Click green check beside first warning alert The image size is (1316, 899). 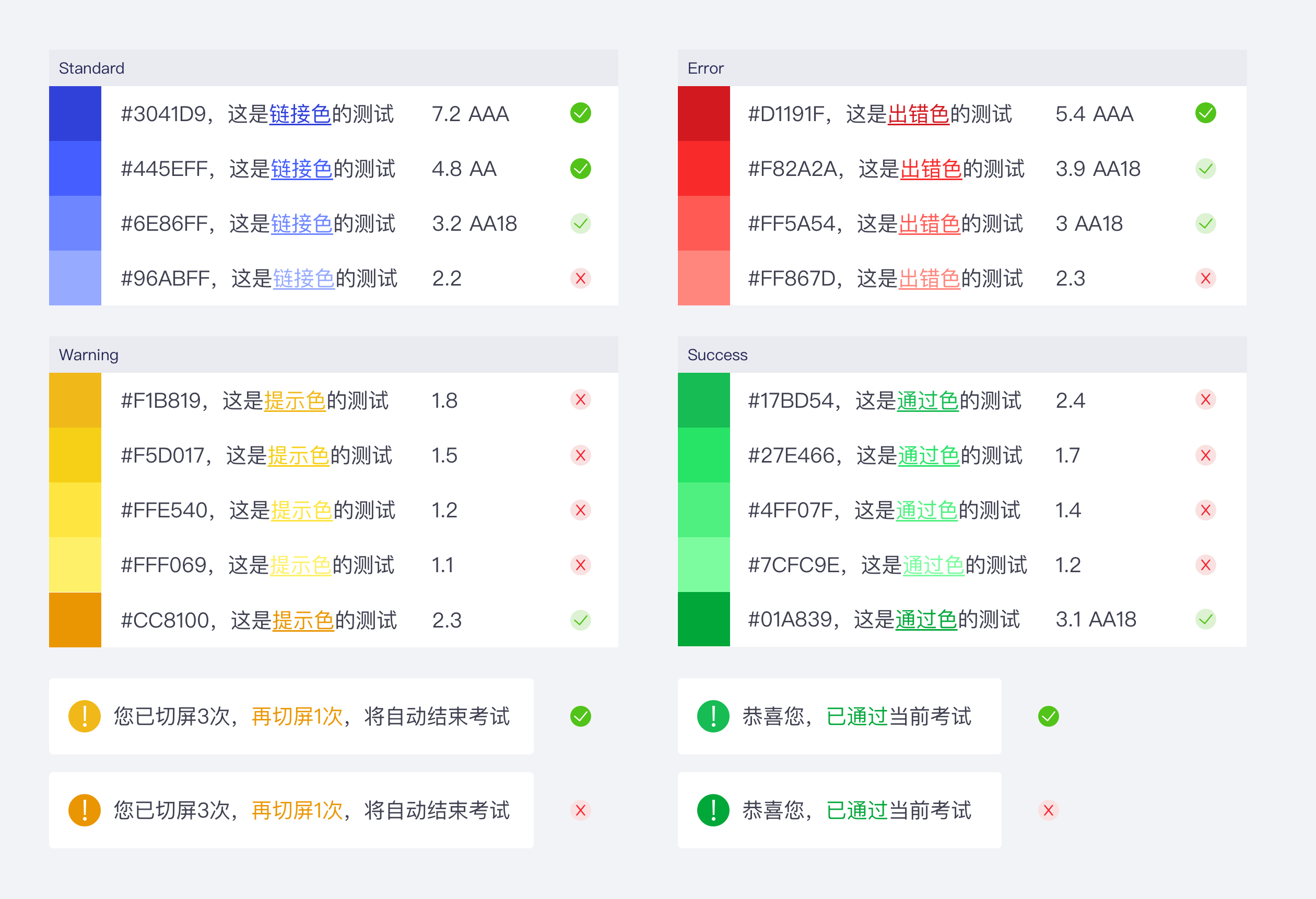(x=580, y=716)
